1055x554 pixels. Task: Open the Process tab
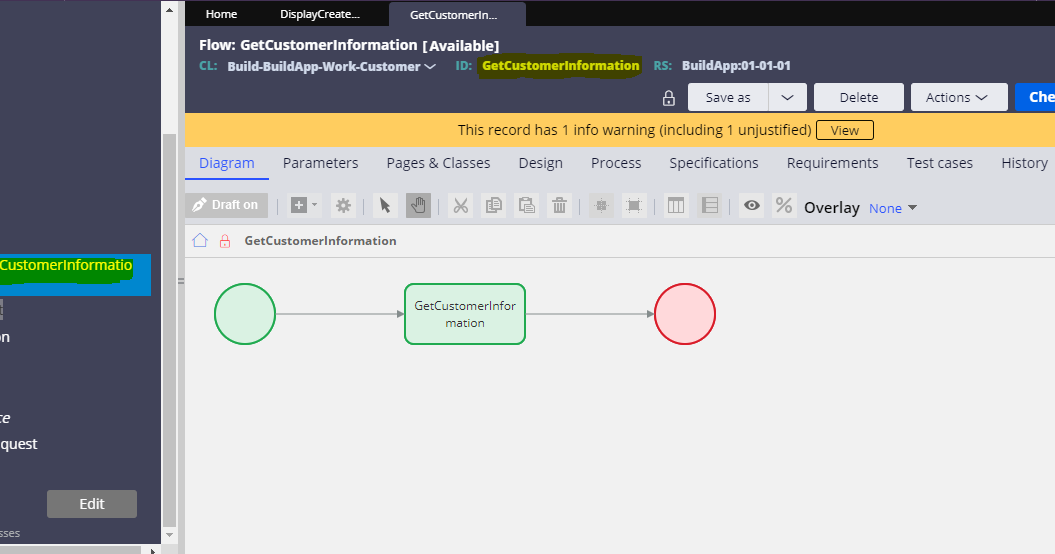click(616, 163)
